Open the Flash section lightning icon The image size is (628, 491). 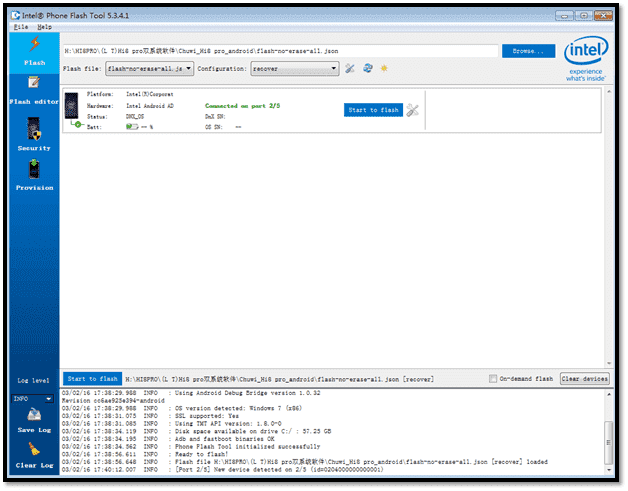[x=34, y=44]
